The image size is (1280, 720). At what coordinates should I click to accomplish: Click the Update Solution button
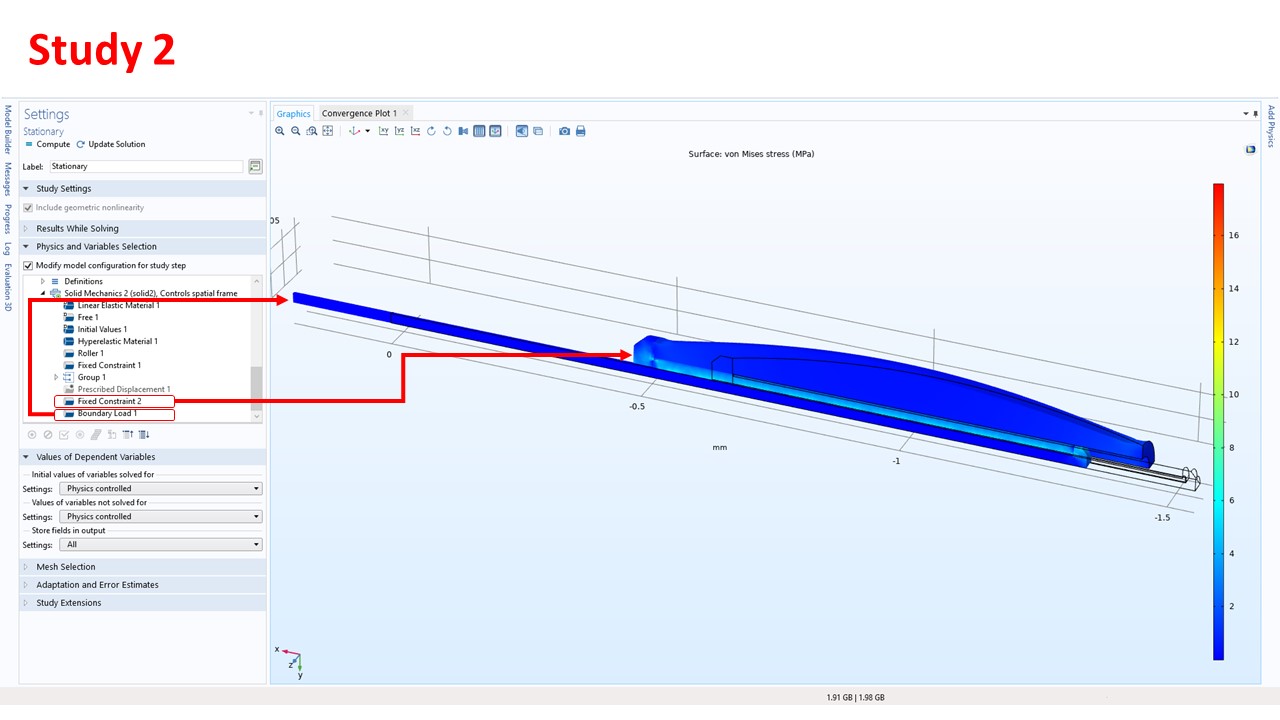(x=111, y=144)
